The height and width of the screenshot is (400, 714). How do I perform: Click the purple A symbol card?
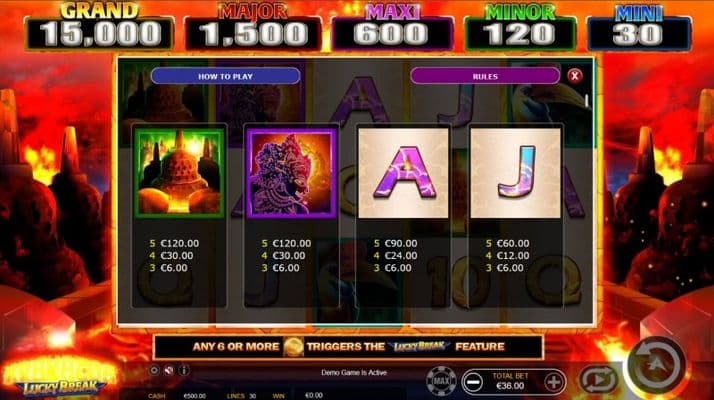[x=403, y=173]
